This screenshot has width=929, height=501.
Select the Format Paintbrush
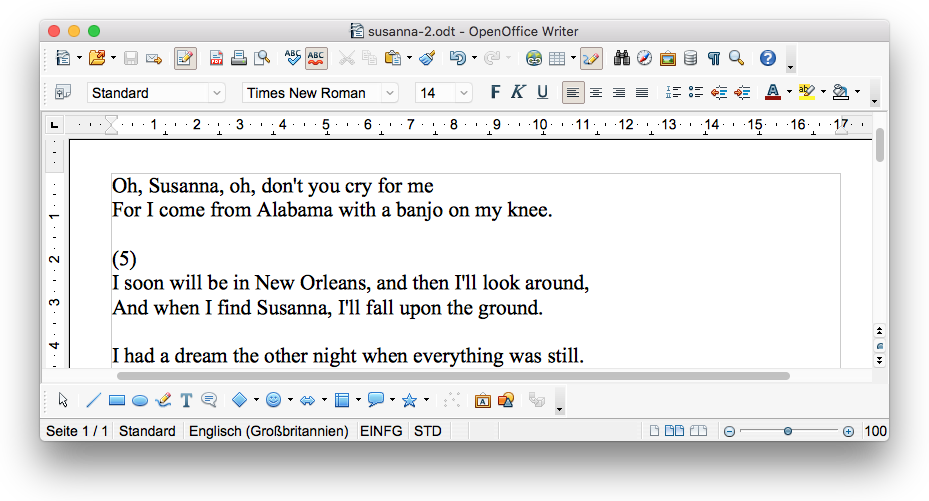[x=427, y=58]
